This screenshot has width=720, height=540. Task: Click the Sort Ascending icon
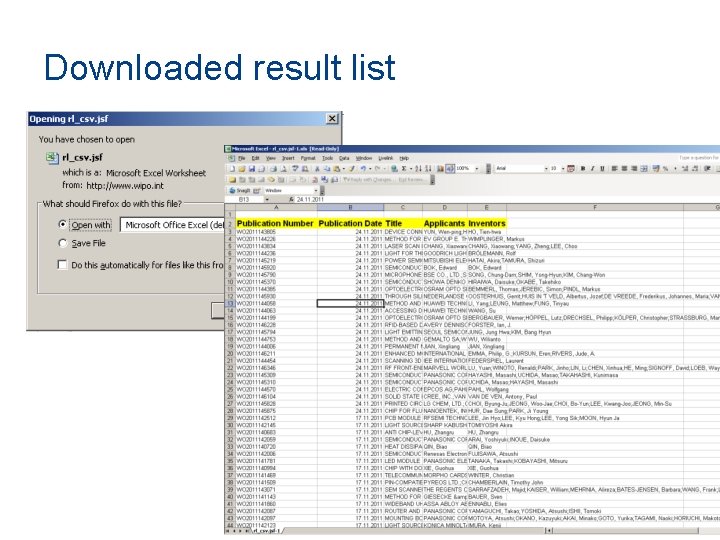click(x=418, y=169)
